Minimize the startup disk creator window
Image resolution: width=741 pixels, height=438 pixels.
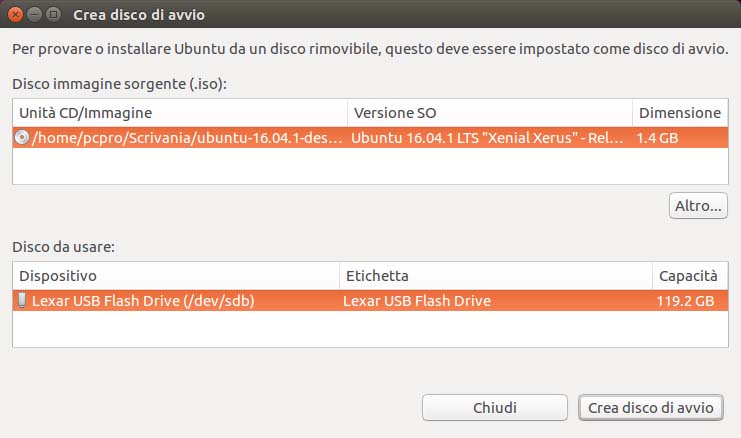(x=36, y=15)
